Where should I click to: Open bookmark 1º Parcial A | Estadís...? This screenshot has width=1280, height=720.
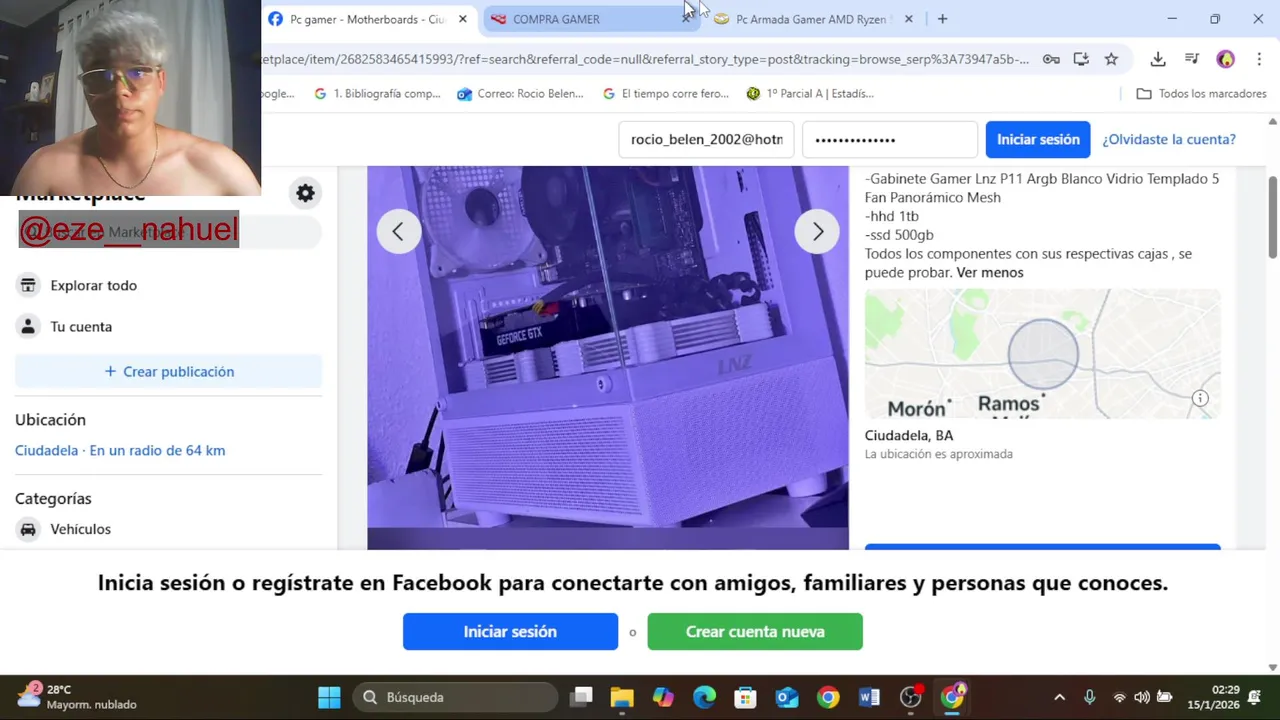tap(810, 93)
